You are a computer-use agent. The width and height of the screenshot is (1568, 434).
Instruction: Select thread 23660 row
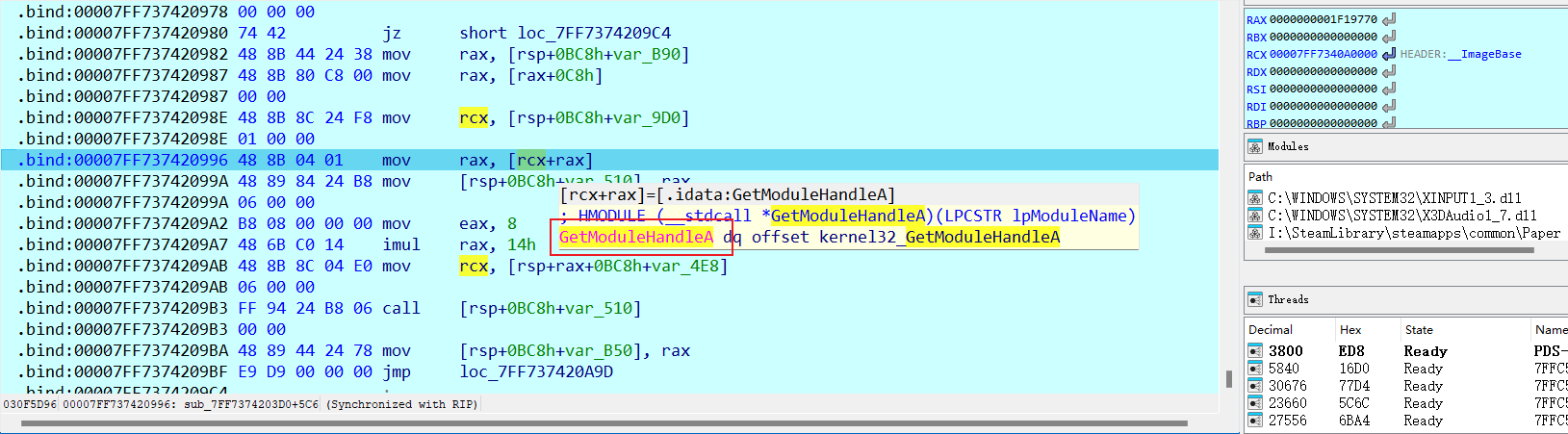(x=1396, y=403)
